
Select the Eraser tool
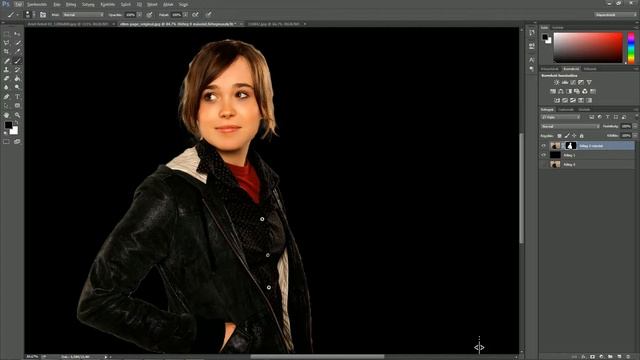click(6, 78)
